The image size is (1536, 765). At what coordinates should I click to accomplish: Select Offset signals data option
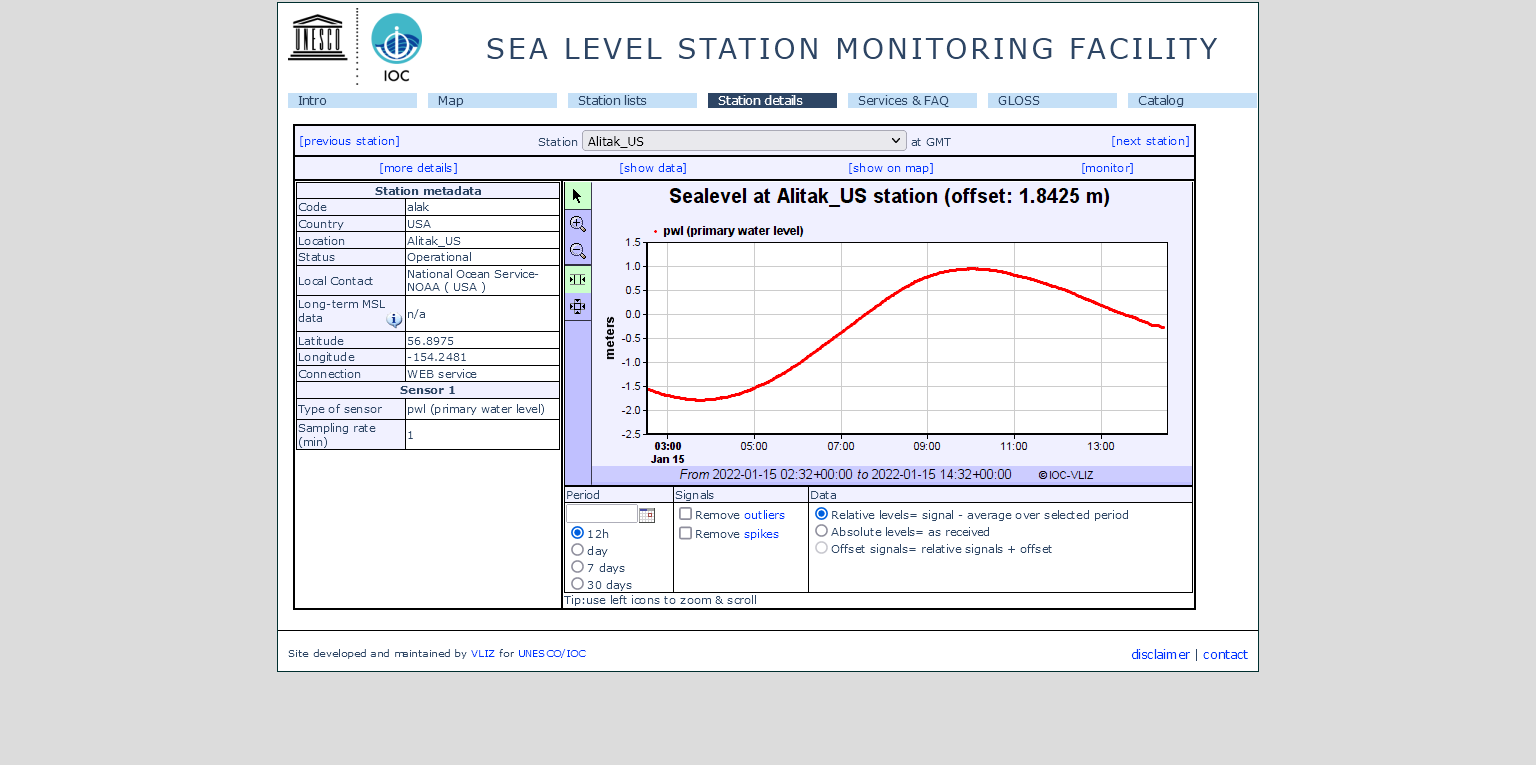pyautogui.click(x=822, y=548)
